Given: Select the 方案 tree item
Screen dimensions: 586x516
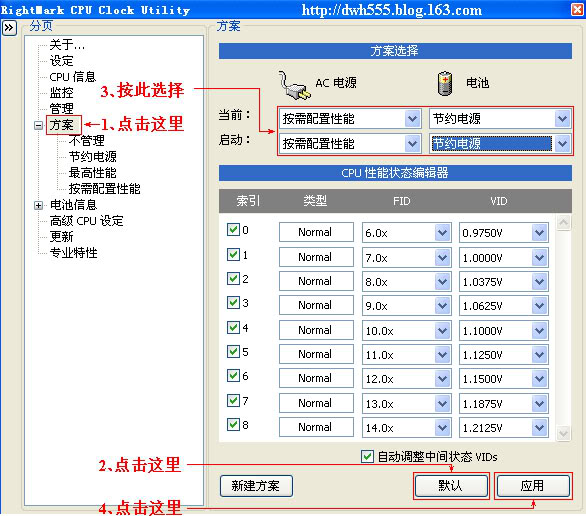Looking at the screenshot, I should [62, 125].
